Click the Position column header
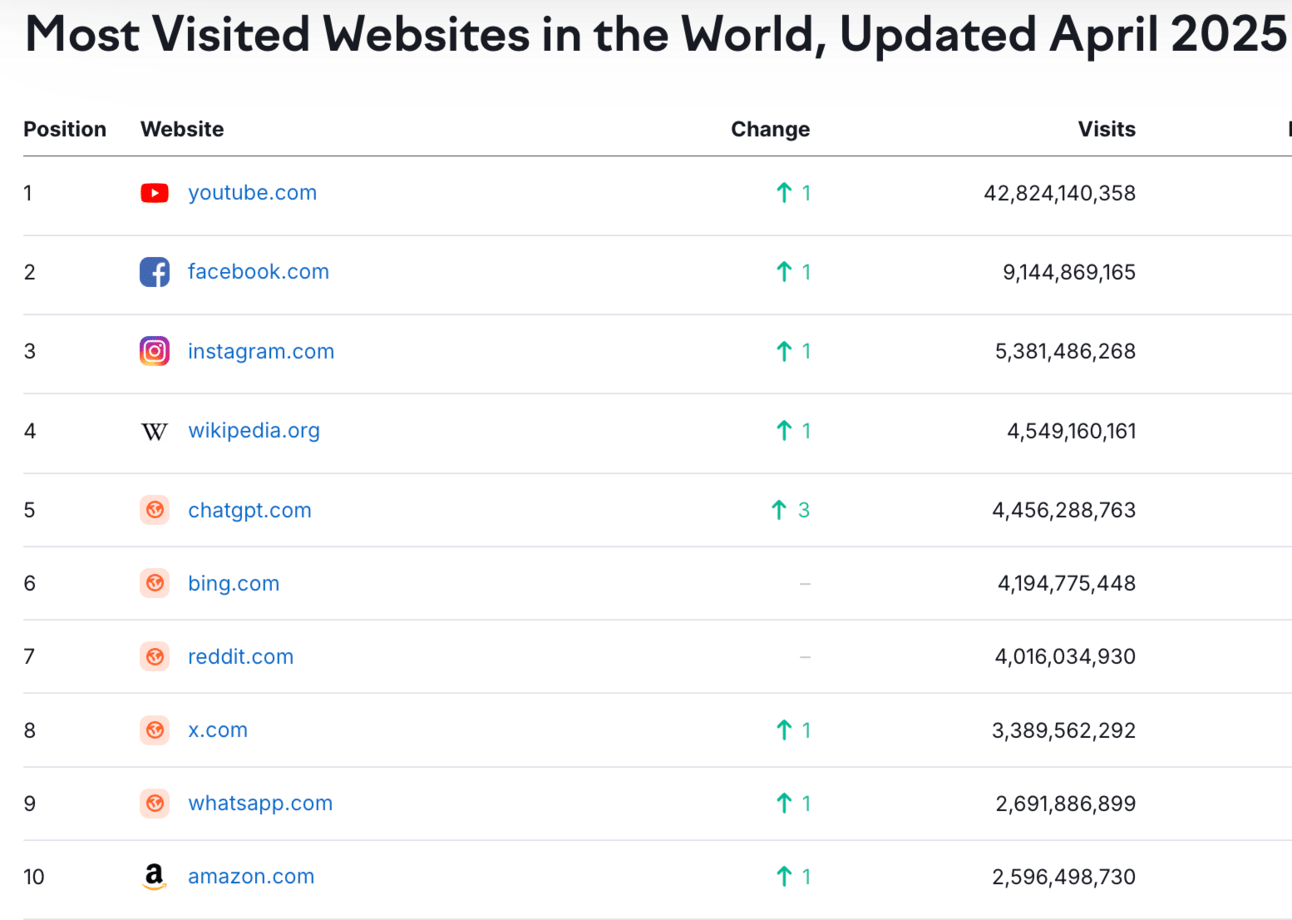1292x920 pixels. (65, 129)
